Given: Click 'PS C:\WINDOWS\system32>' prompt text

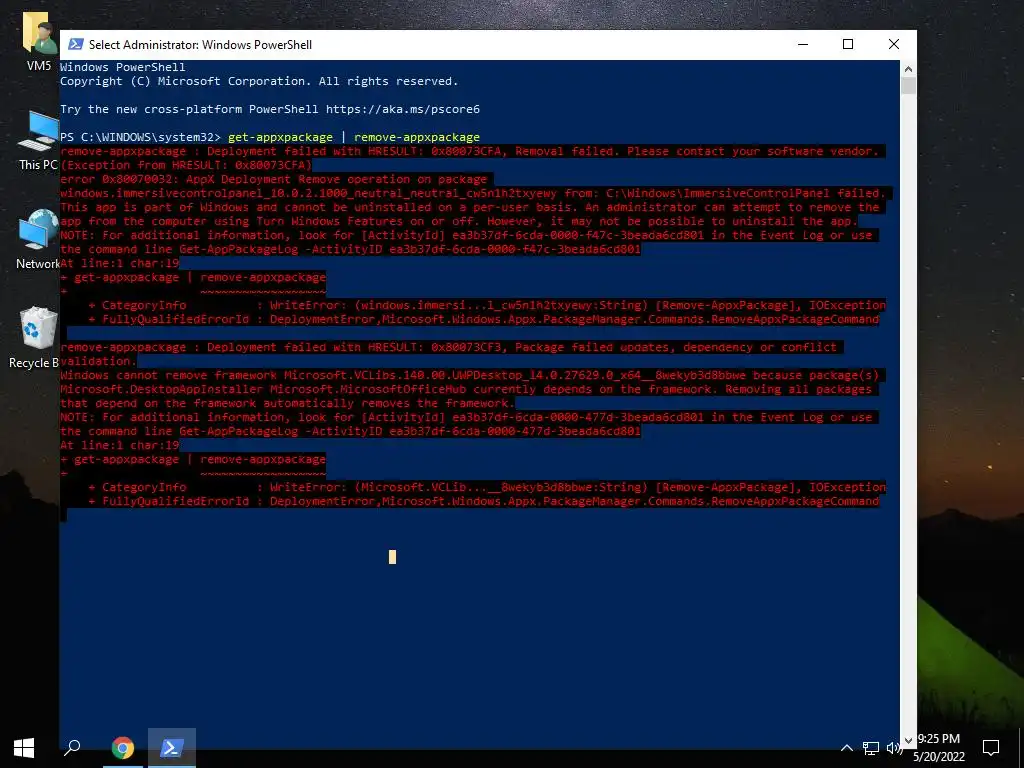Looking at the screenshot, I should point(140,137).
